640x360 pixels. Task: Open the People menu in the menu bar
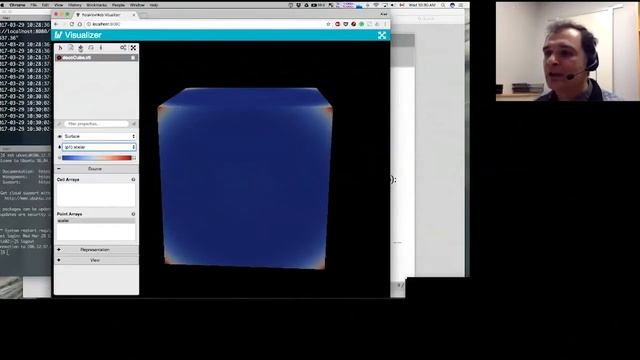tap(118, 5)
